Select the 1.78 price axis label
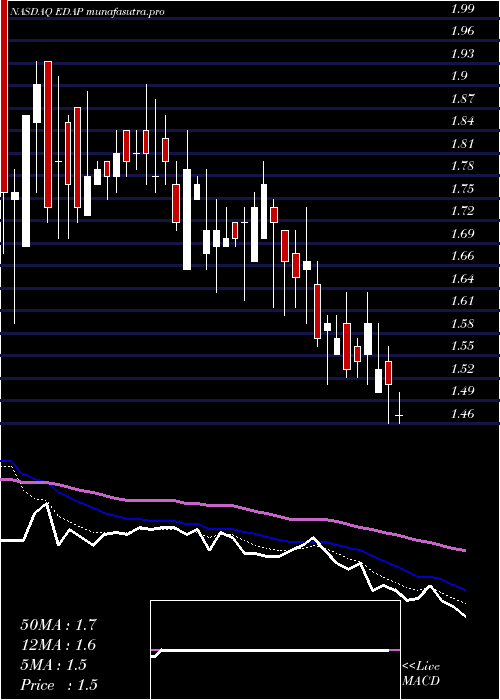The height and width of the screenshot is (700, 500). (x=462, y=166)
